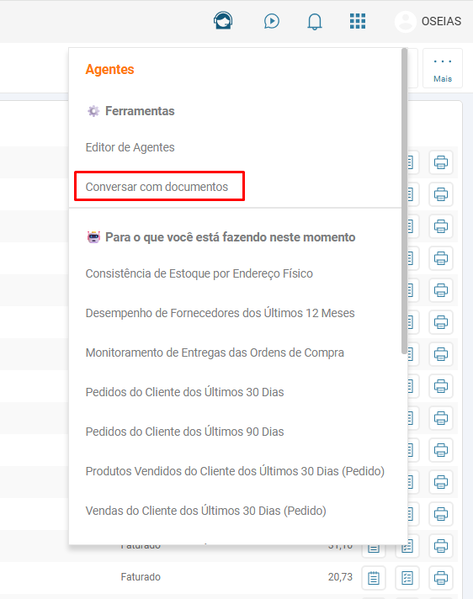Click the Agentes panel title

pyautogui.click(x=110, y=70)
